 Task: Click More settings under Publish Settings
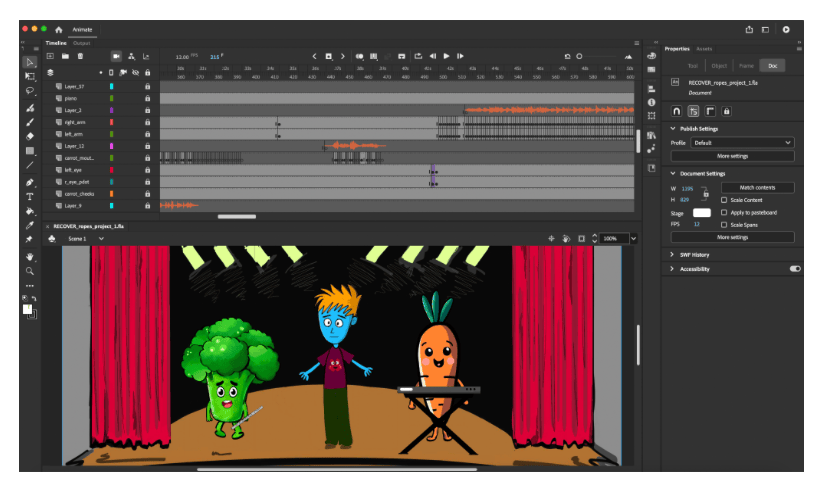pos(732,157)
